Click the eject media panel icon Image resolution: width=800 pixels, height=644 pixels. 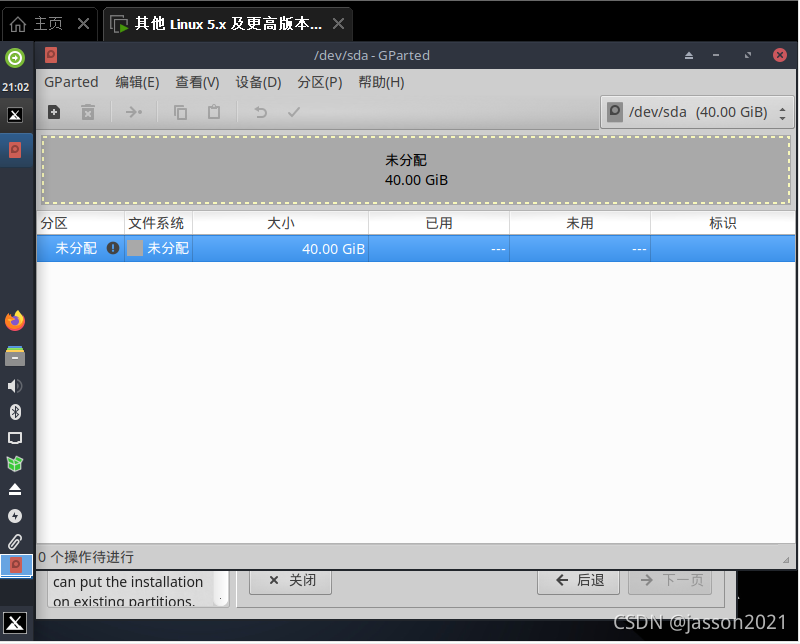coord(15,490)
